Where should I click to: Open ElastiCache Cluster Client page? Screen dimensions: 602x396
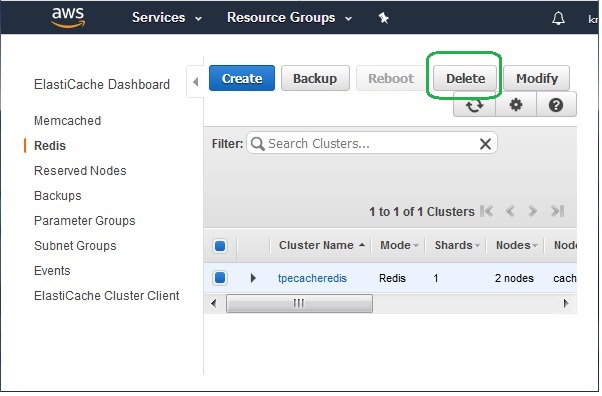pos(107,296)
